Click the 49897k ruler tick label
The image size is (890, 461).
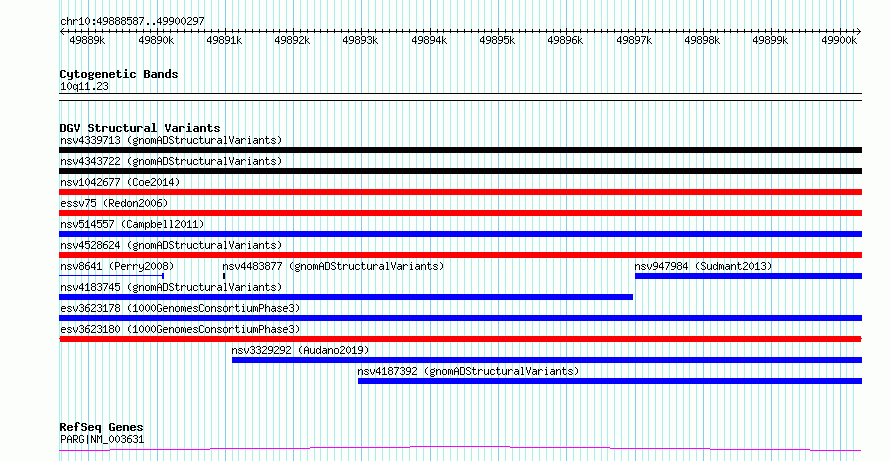(634, 40)
